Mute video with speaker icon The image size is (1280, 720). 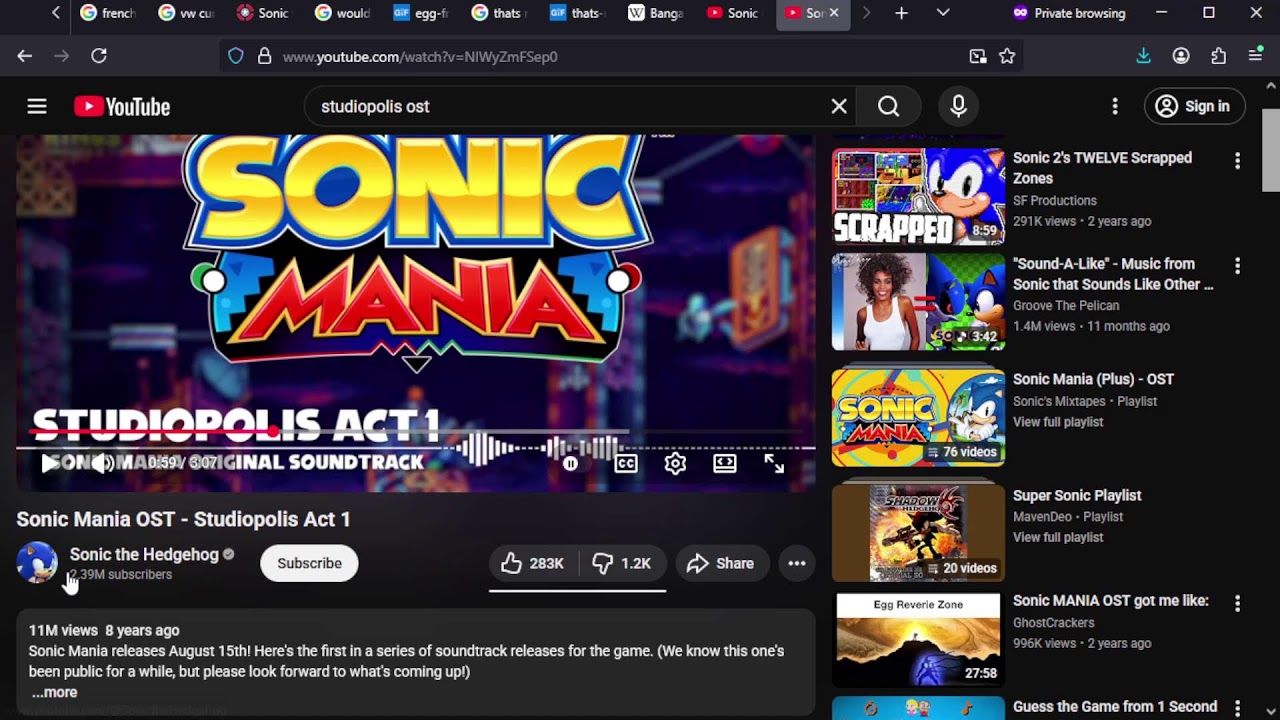(101, 463)
